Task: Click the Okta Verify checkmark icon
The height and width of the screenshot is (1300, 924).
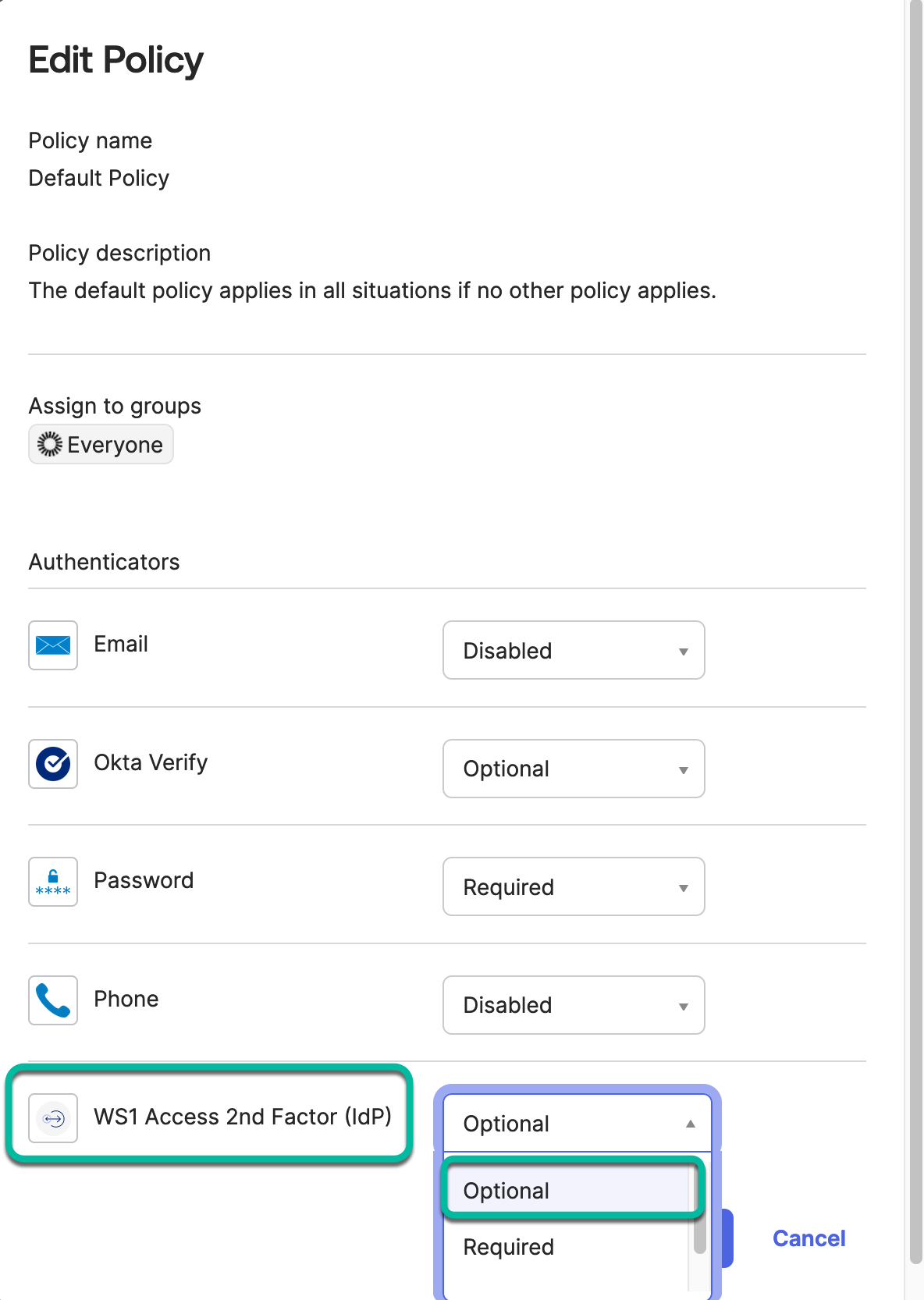Action: (53, 764)
